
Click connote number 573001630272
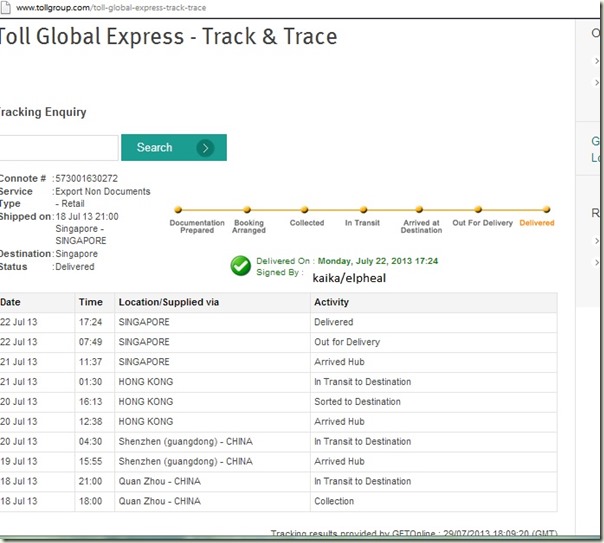pyautogui.click(x=86, y=178)
